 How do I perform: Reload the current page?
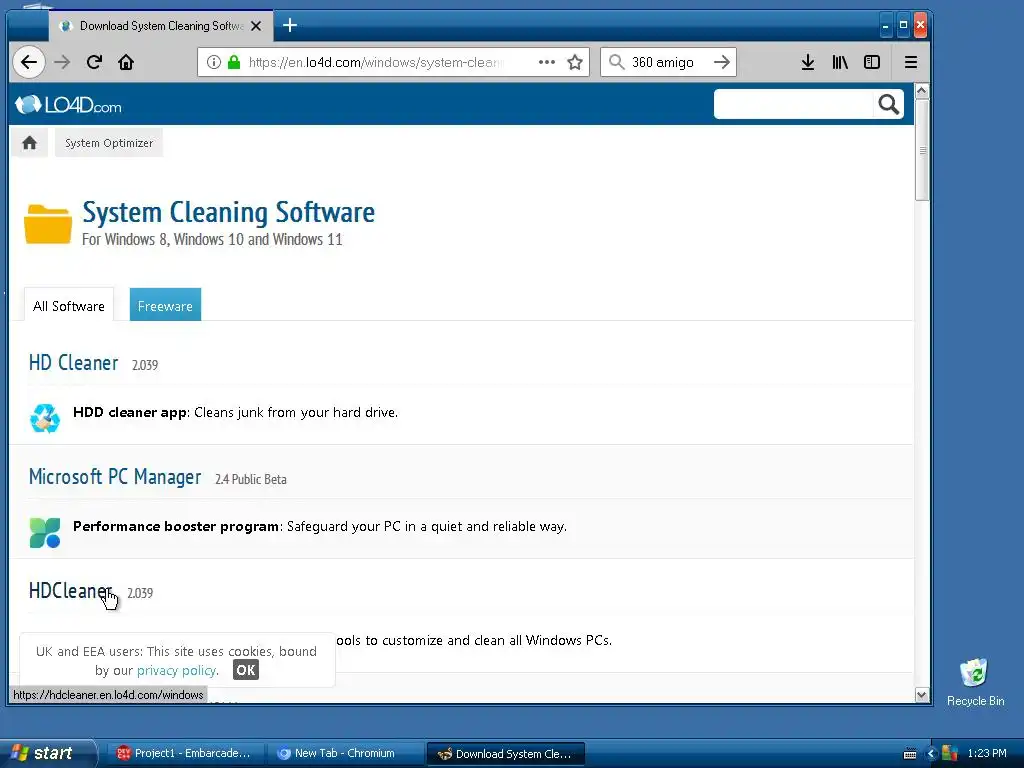(x=94, y=62)
